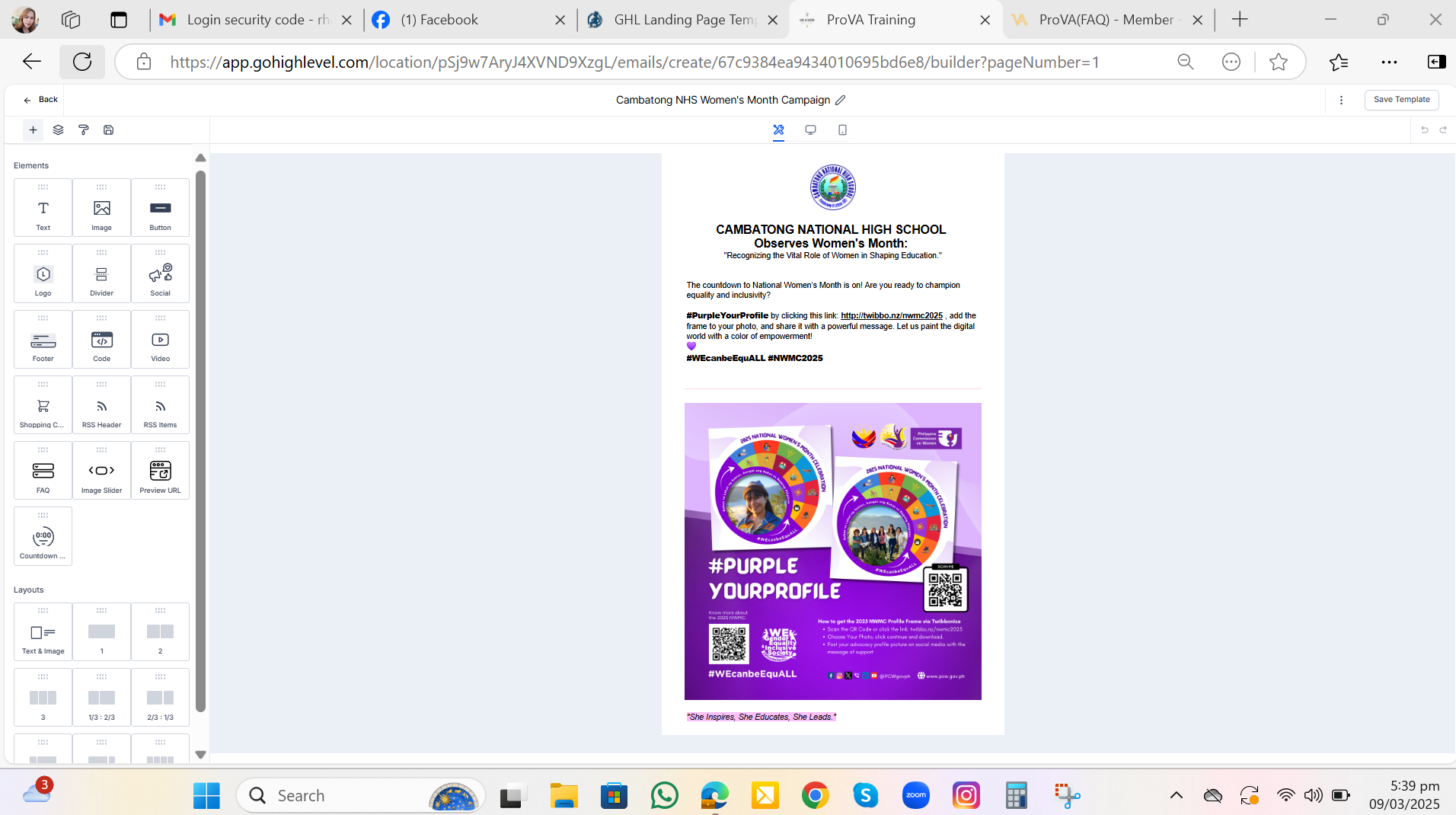Add a Preview URL element
Screen dimensions: 1456x815
tap(160, 471)
